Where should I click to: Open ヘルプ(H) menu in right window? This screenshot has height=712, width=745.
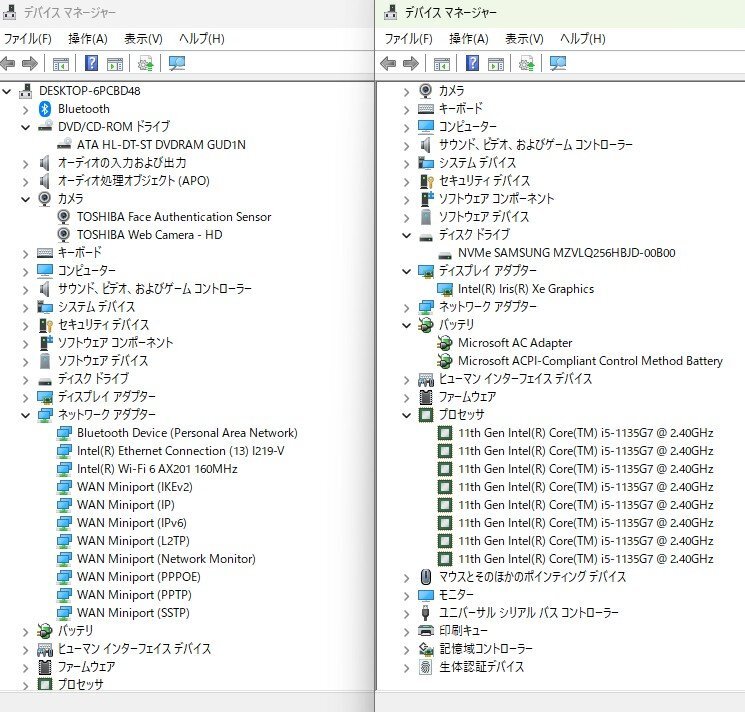[x=583, y=38]
